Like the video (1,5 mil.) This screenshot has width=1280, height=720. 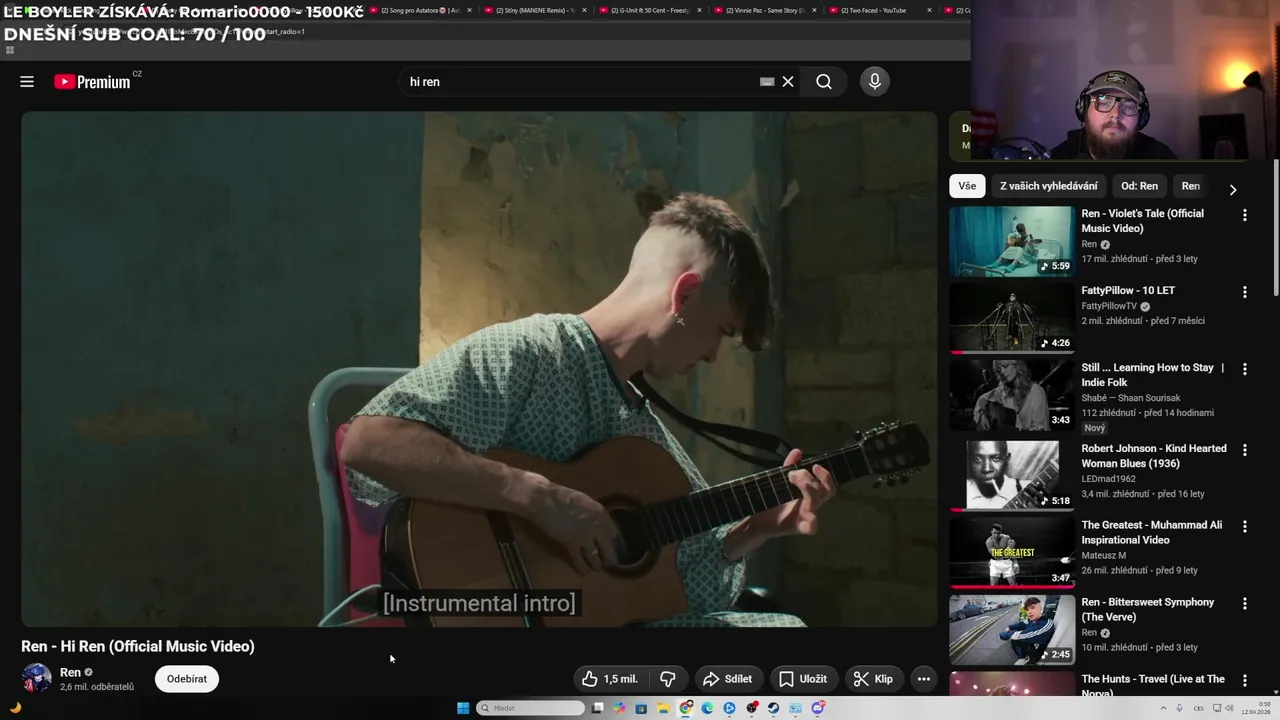(610, 679)
